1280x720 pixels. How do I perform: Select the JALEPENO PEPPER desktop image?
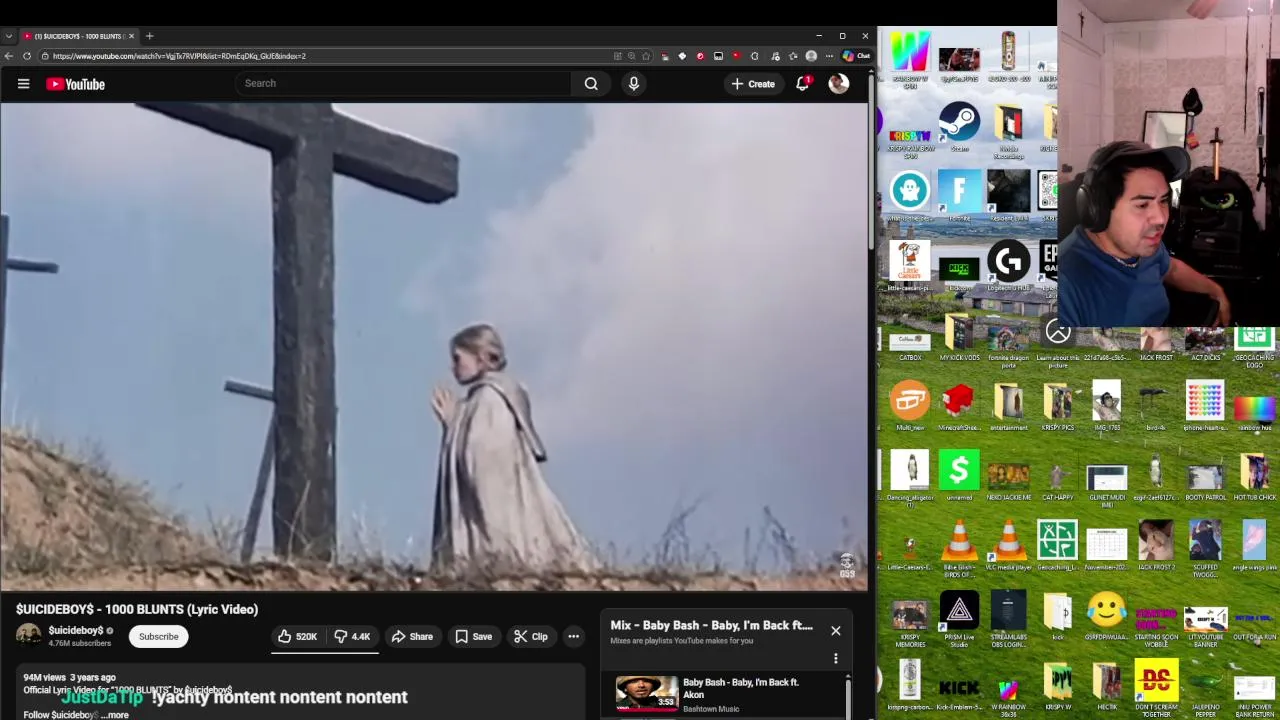[1205, 690]
